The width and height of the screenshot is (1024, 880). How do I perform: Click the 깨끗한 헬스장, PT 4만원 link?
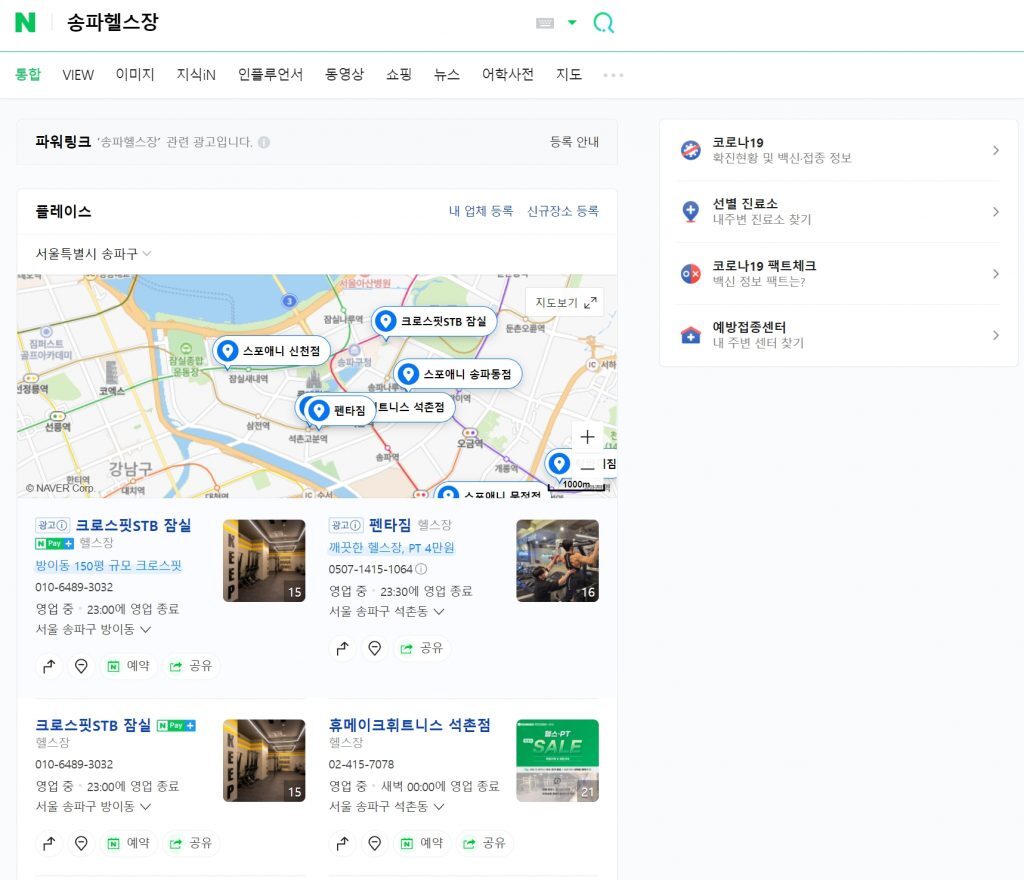pyautogui.click(x=391, y=548)
